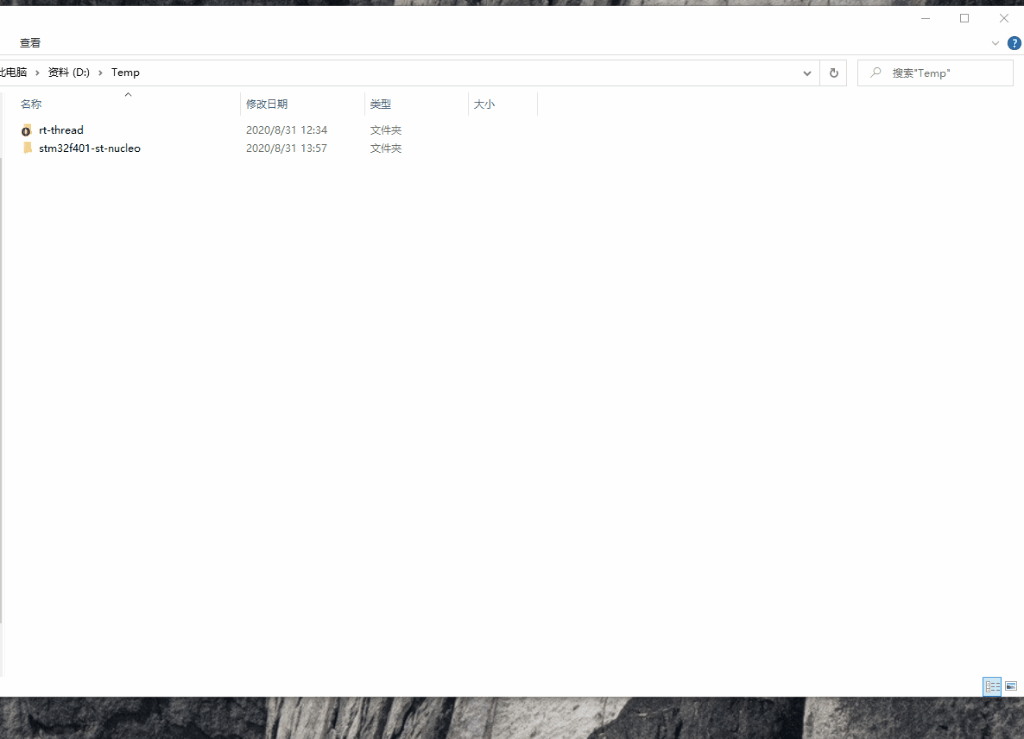This screenshot has height=739, width=1024.
Task: Refresh the Temp folder view
Action: [834, 73]
